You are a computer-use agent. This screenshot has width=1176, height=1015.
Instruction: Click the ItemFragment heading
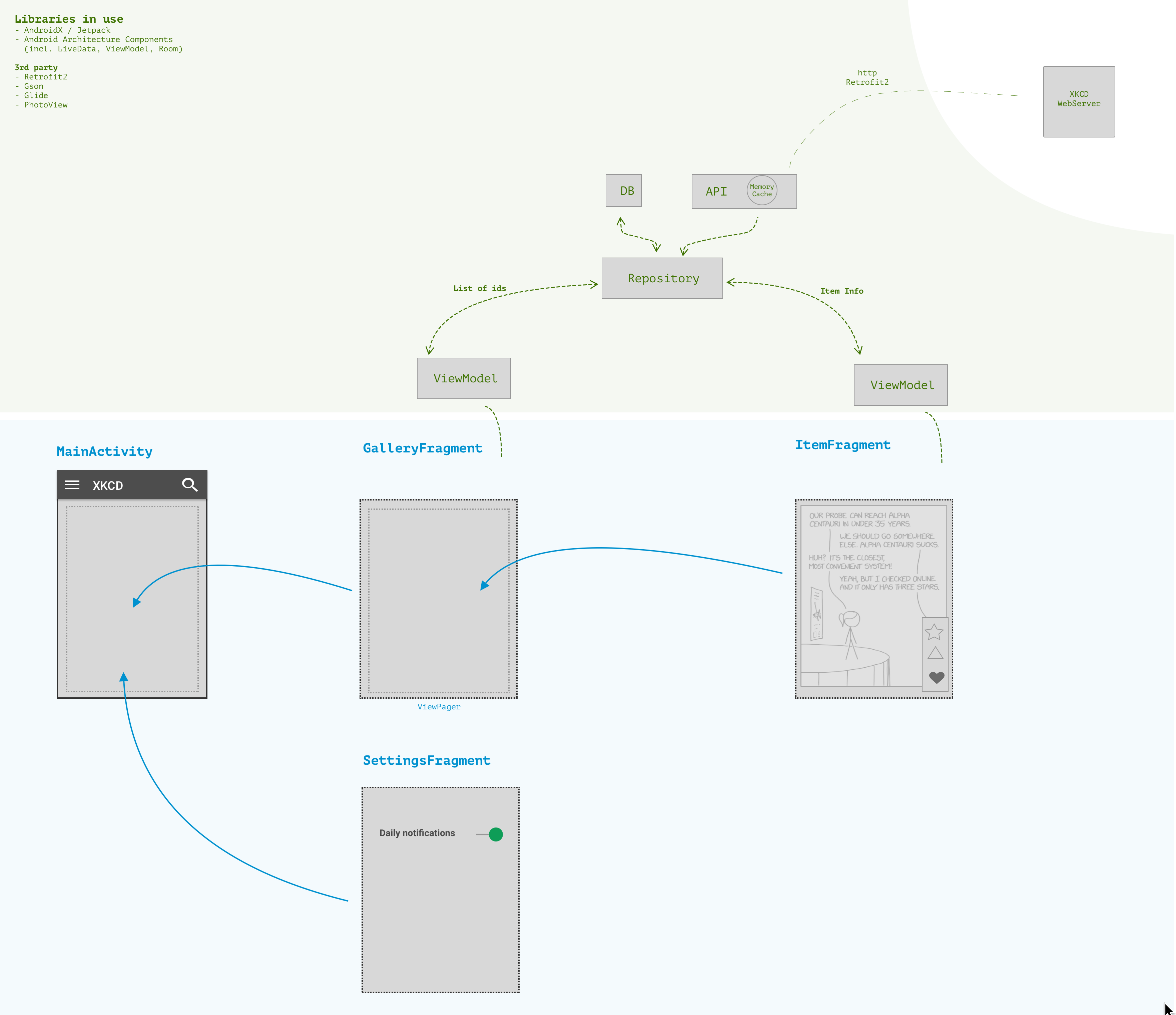[842, 444]
